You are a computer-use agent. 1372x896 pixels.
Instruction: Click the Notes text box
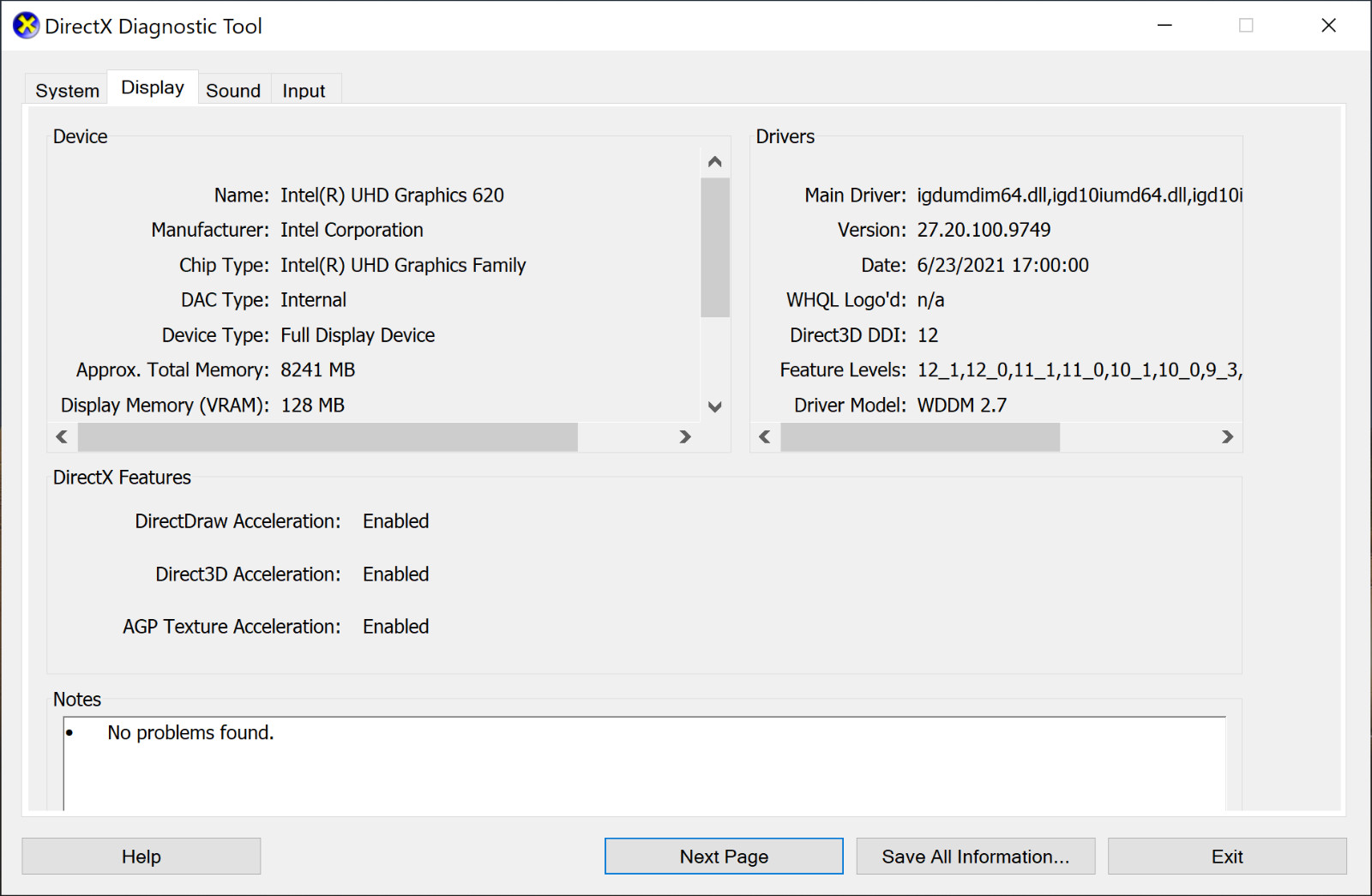(645, 763)
